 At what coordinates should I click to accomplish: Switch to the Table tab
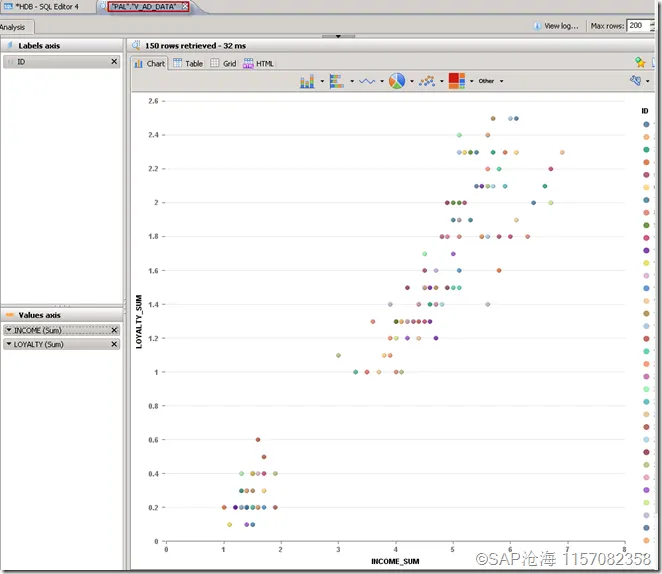[x=188, y=64]
